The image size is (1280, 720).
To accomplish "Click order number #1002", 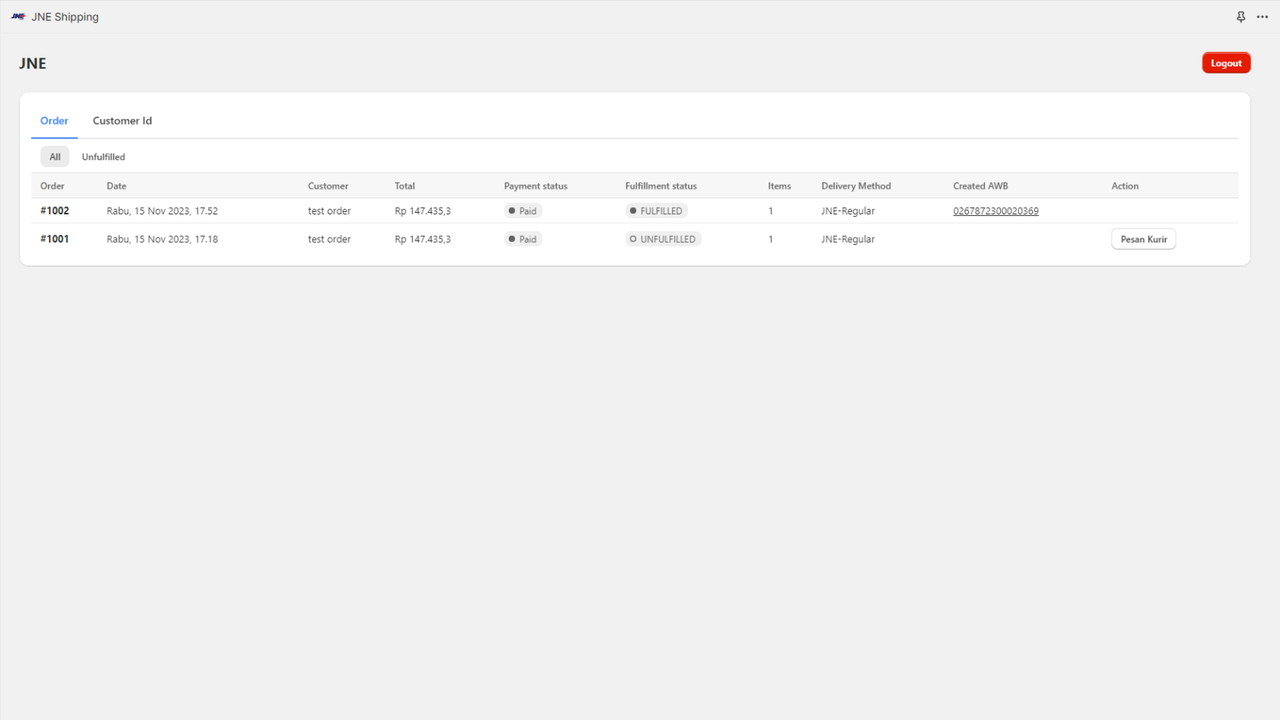I will [x=54, y=211].
